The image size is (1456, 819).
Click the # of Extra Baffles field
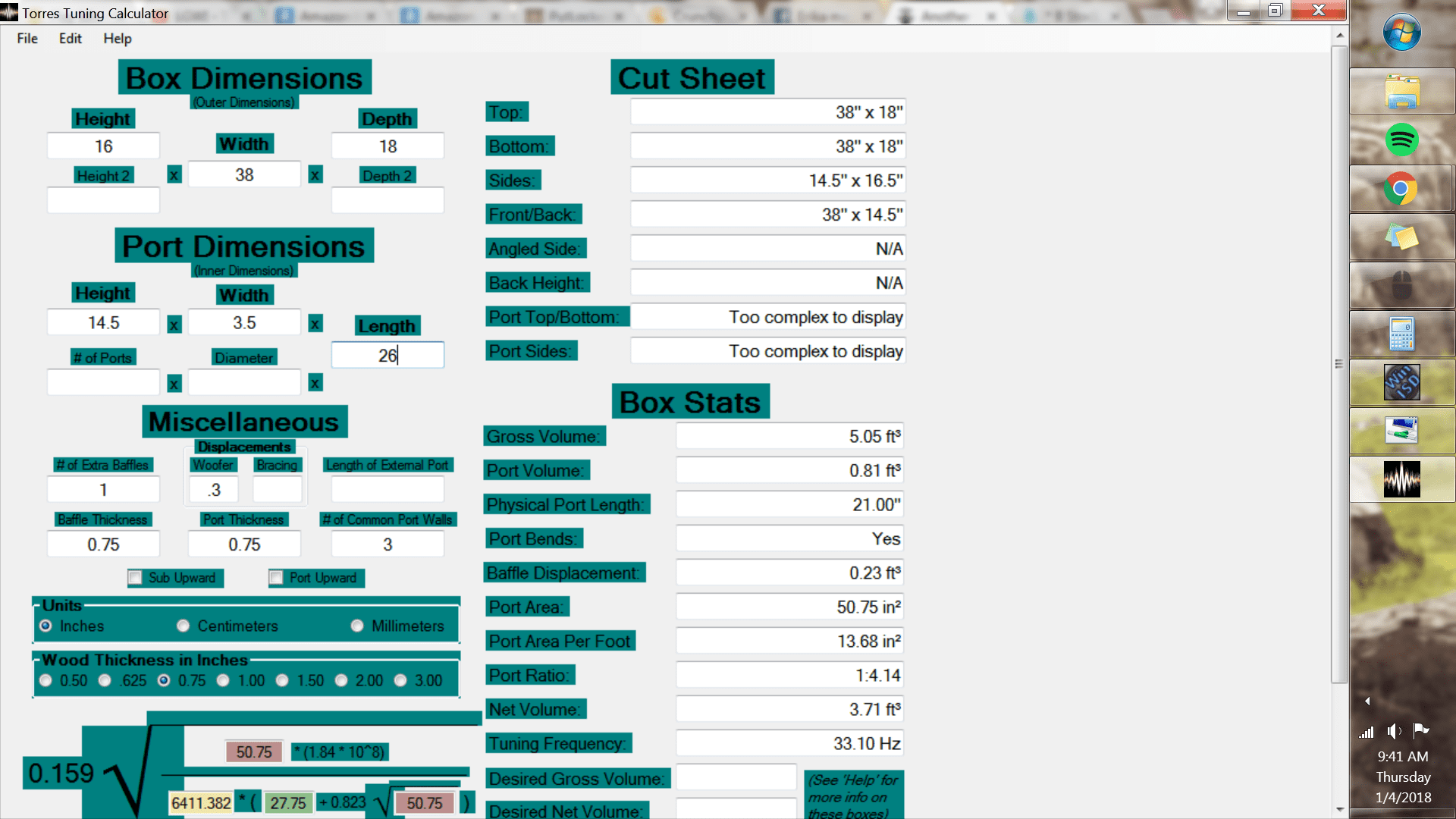(x=103, y=490)
